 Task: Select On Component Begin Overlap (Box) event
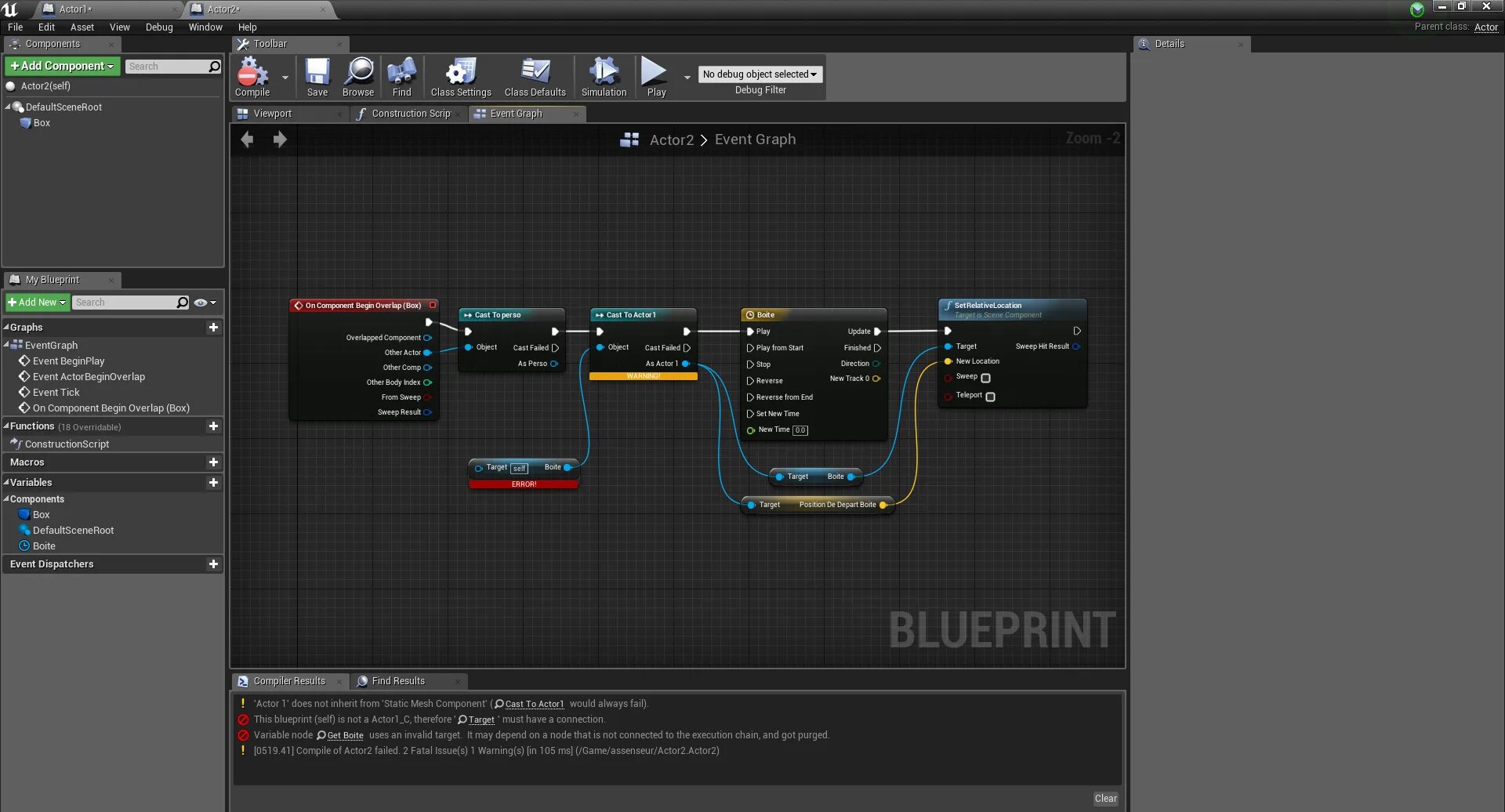click(x=111, y=408)
